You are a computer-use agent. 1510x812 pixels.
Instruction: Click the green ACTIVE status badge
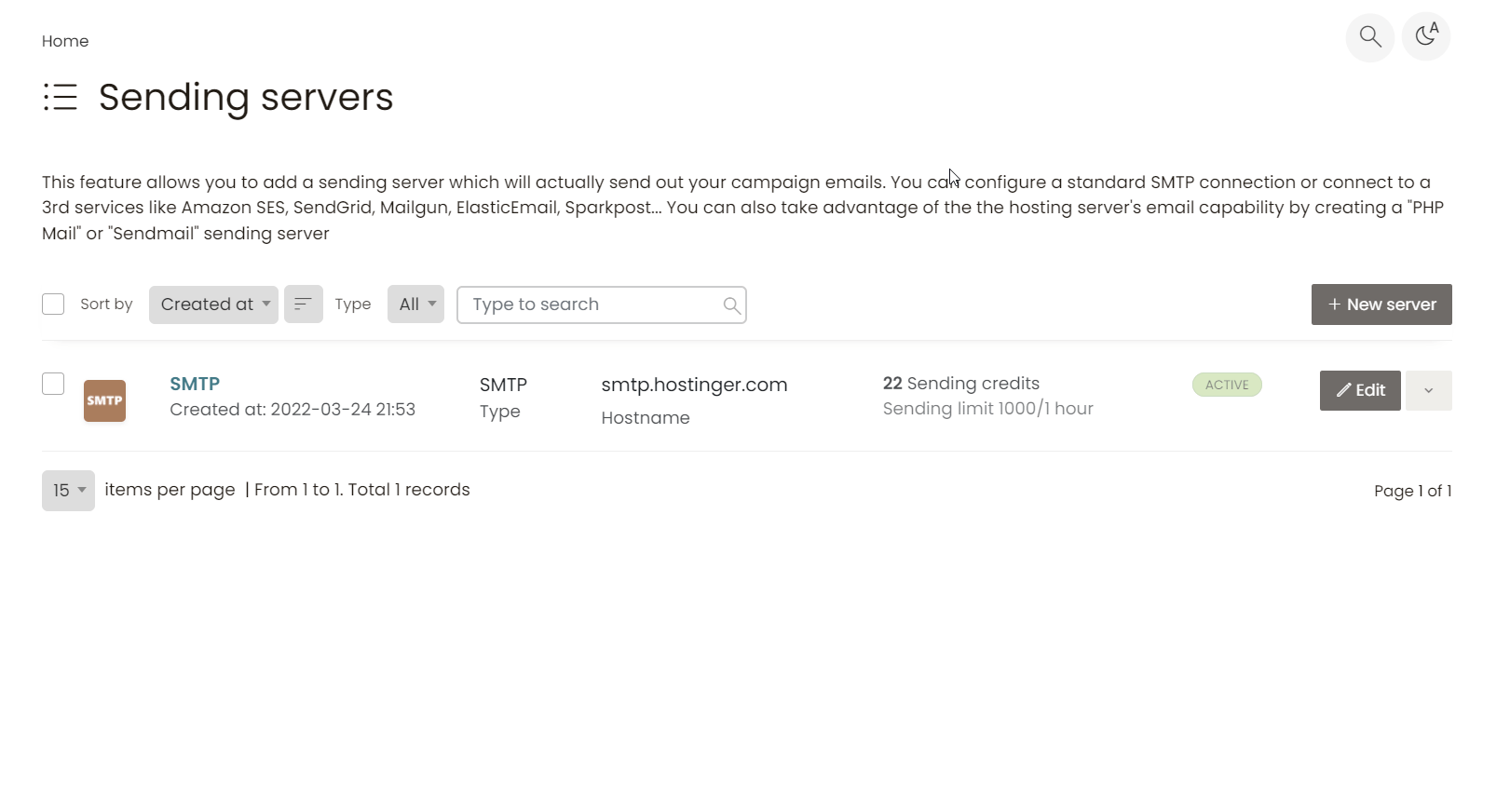pos(1226,385)
